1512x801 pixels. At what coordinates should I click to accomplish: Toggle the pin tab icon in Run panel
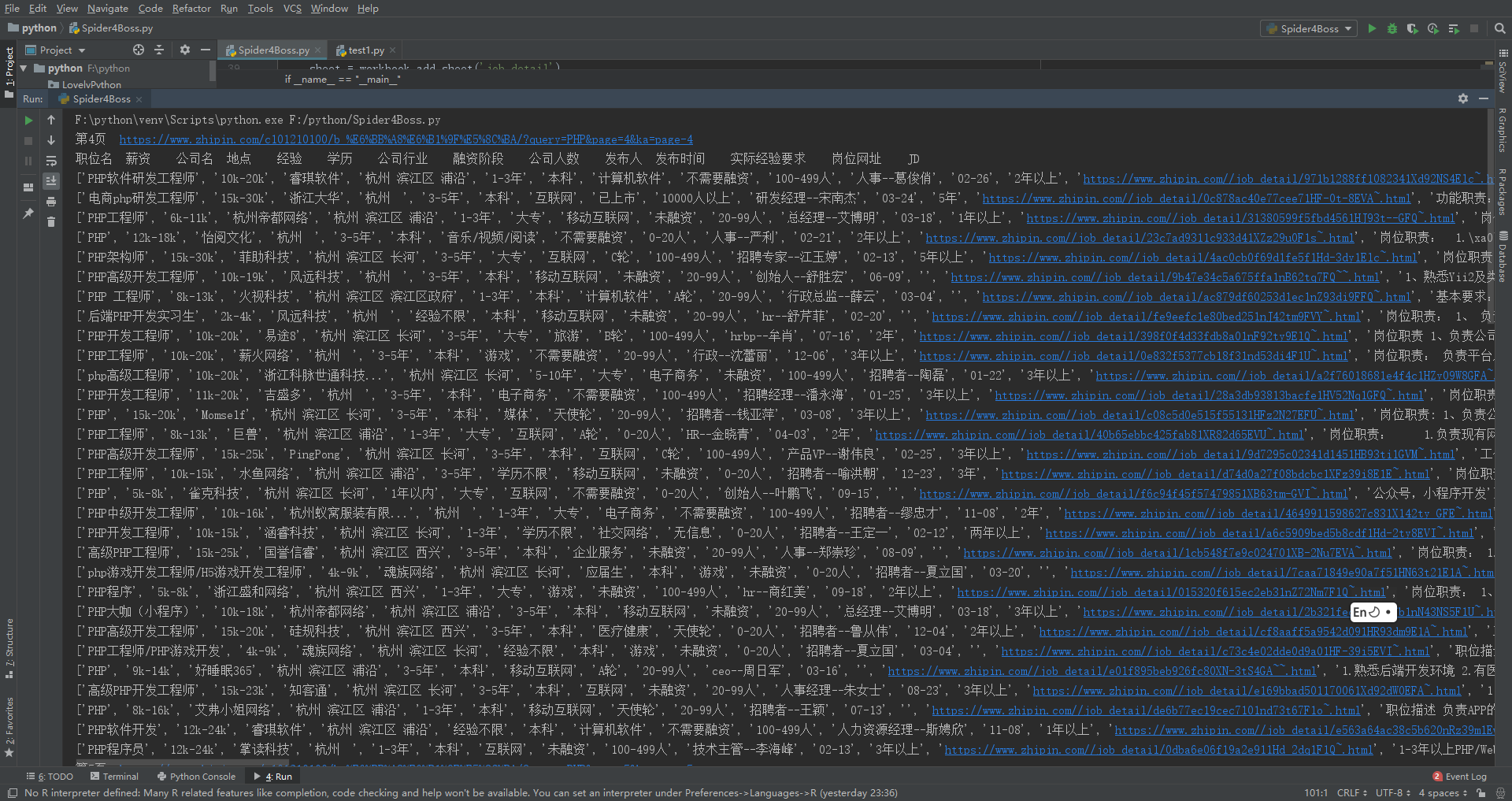pyautogui.click(x=28, y=213)
